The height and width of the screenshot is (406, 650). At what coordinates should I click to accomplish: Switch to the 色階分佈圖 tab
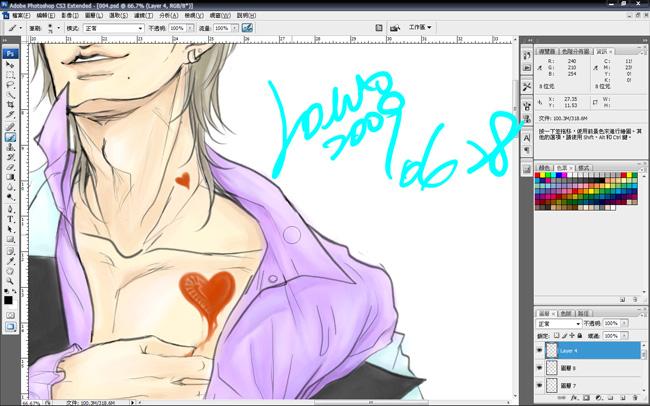pos(575,51)
